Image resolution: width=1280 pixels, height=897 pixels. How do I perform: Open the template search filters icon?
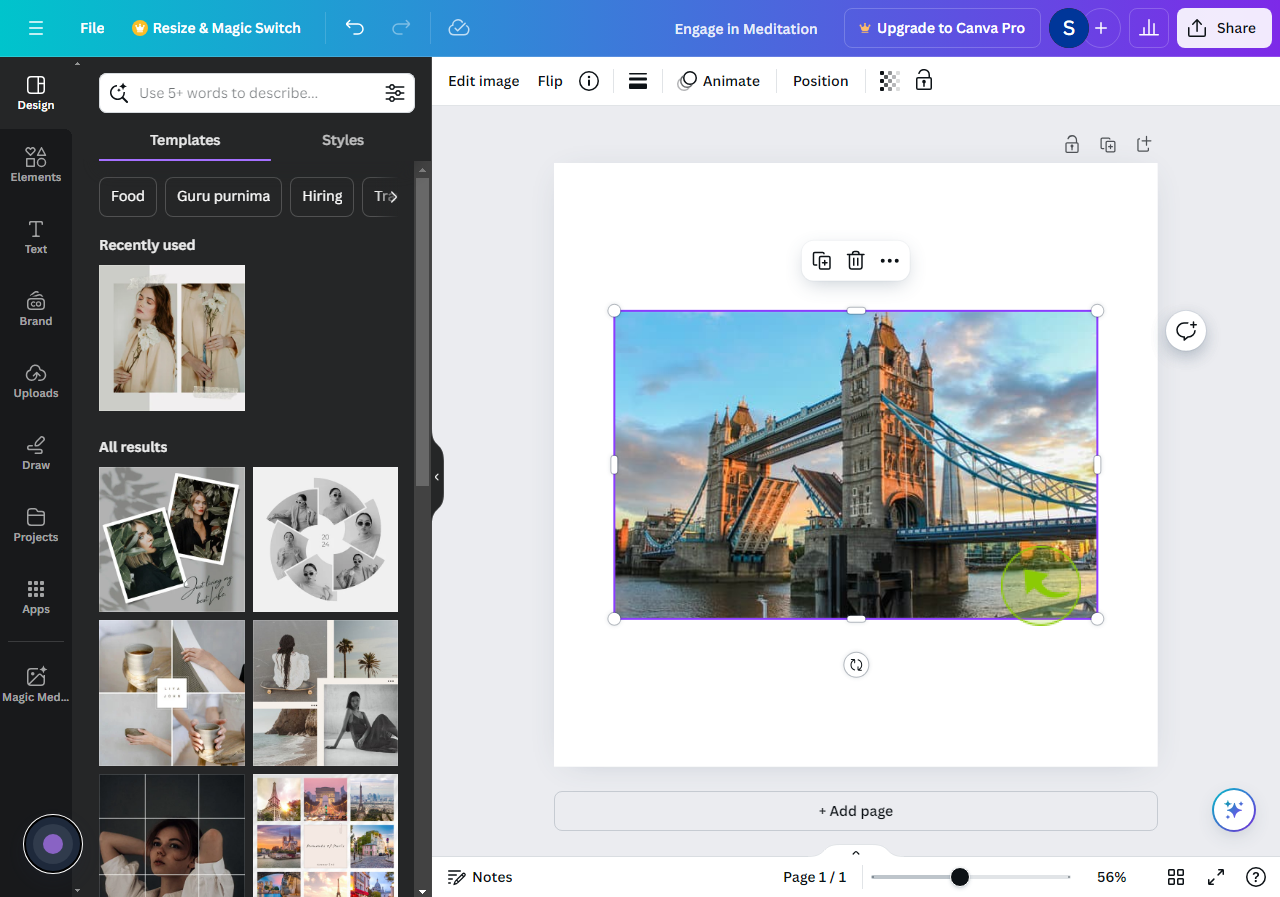[395, 93]
